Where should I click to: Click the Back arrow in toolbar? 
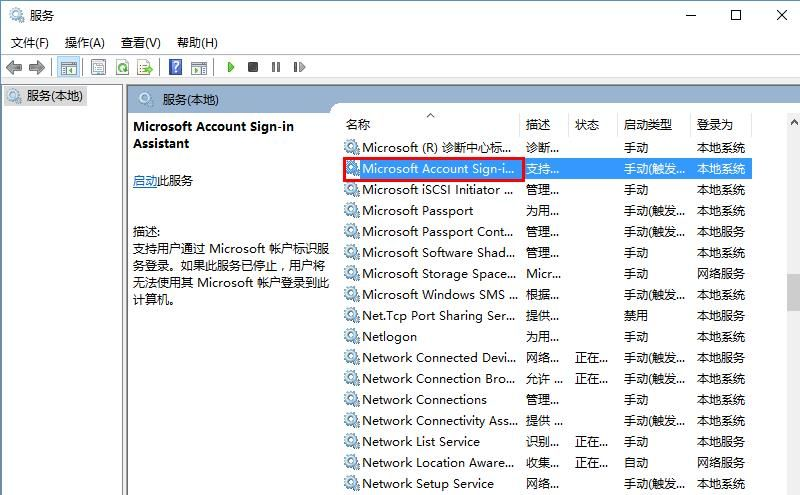pos(13,67)
